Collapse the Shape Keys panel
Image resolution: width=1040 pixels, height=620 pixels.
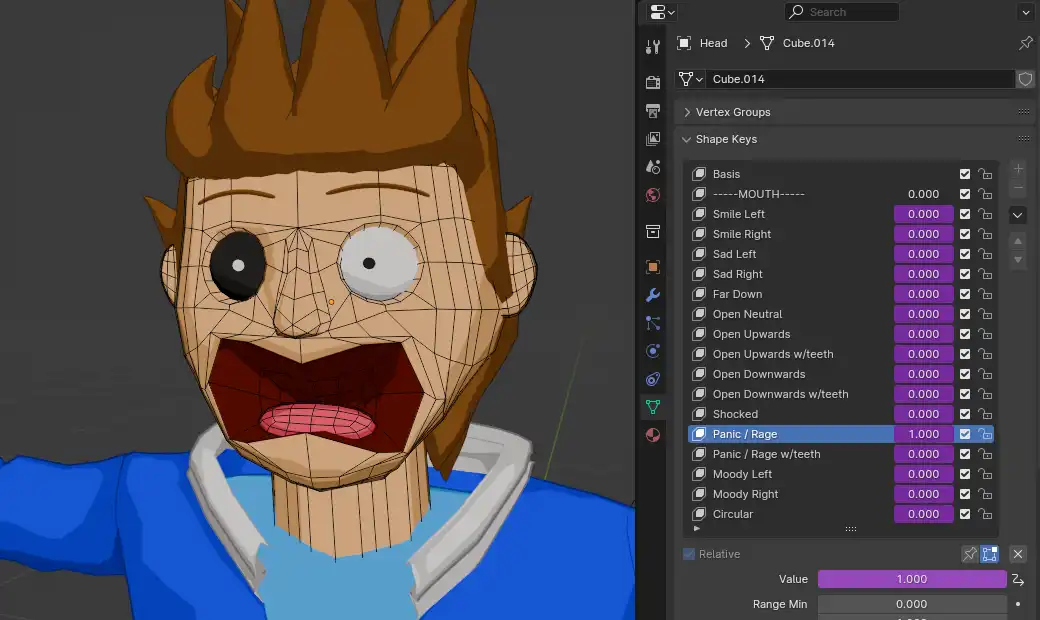pos(726,139)
